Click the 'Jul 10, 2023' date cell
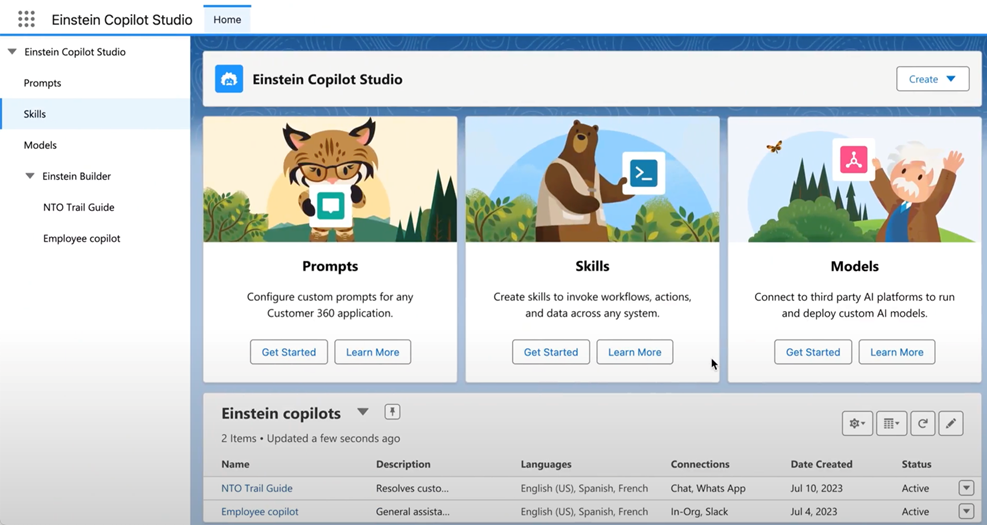Image resolution: width=987 pixels, height=525 pixels. tap(816, 488)
